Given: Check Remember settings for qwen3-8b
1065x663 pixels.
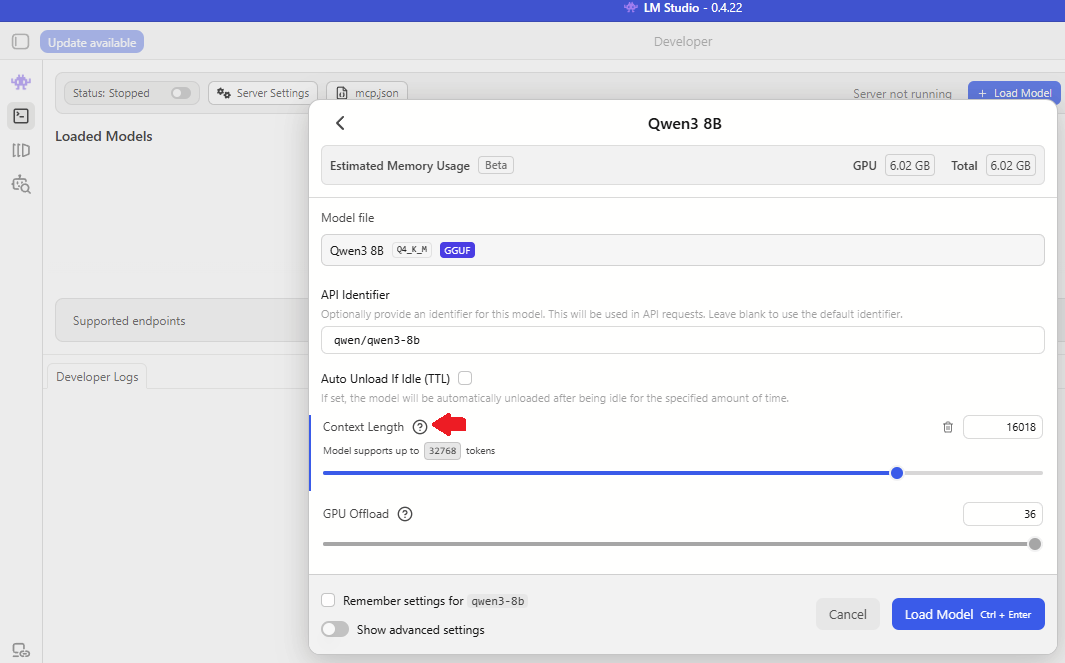Looking at the screenshot, I should 328,600.
